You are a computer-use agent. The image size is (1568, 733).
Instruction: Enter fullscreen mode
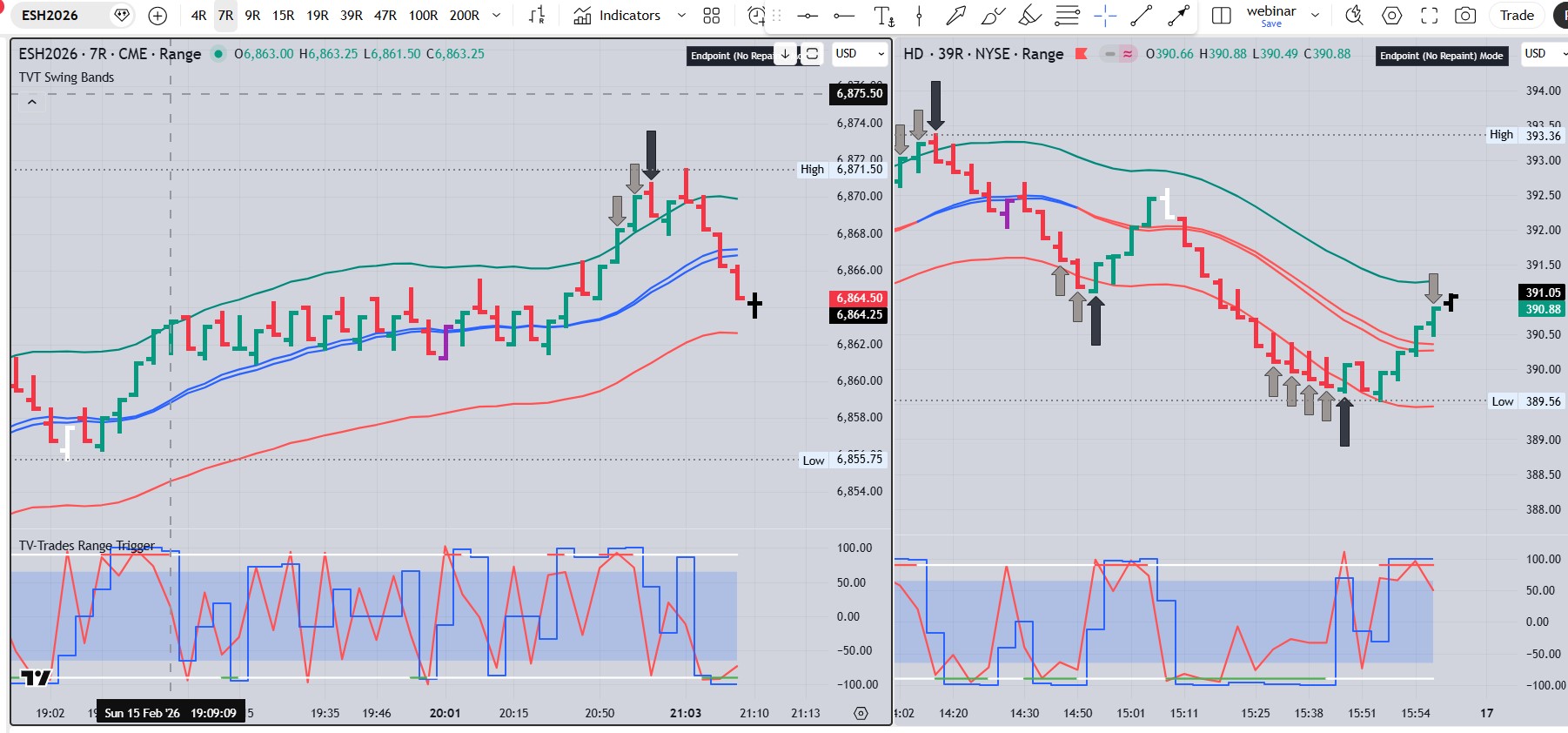pyautogui.click(x=1429, y=16)
